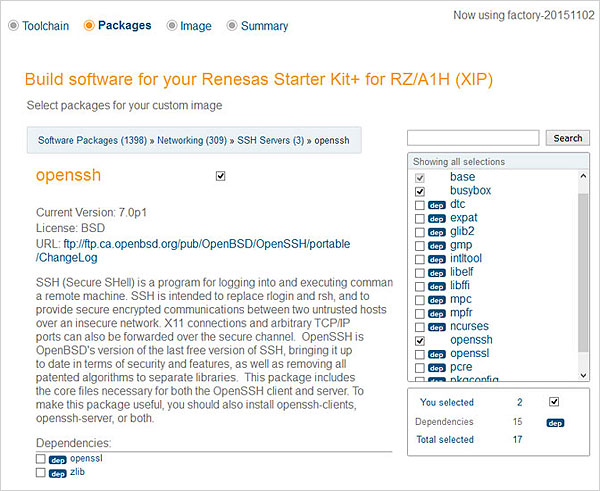Click scroll-up arrow of selections list

pyautogui.click(x=583, y=176)
